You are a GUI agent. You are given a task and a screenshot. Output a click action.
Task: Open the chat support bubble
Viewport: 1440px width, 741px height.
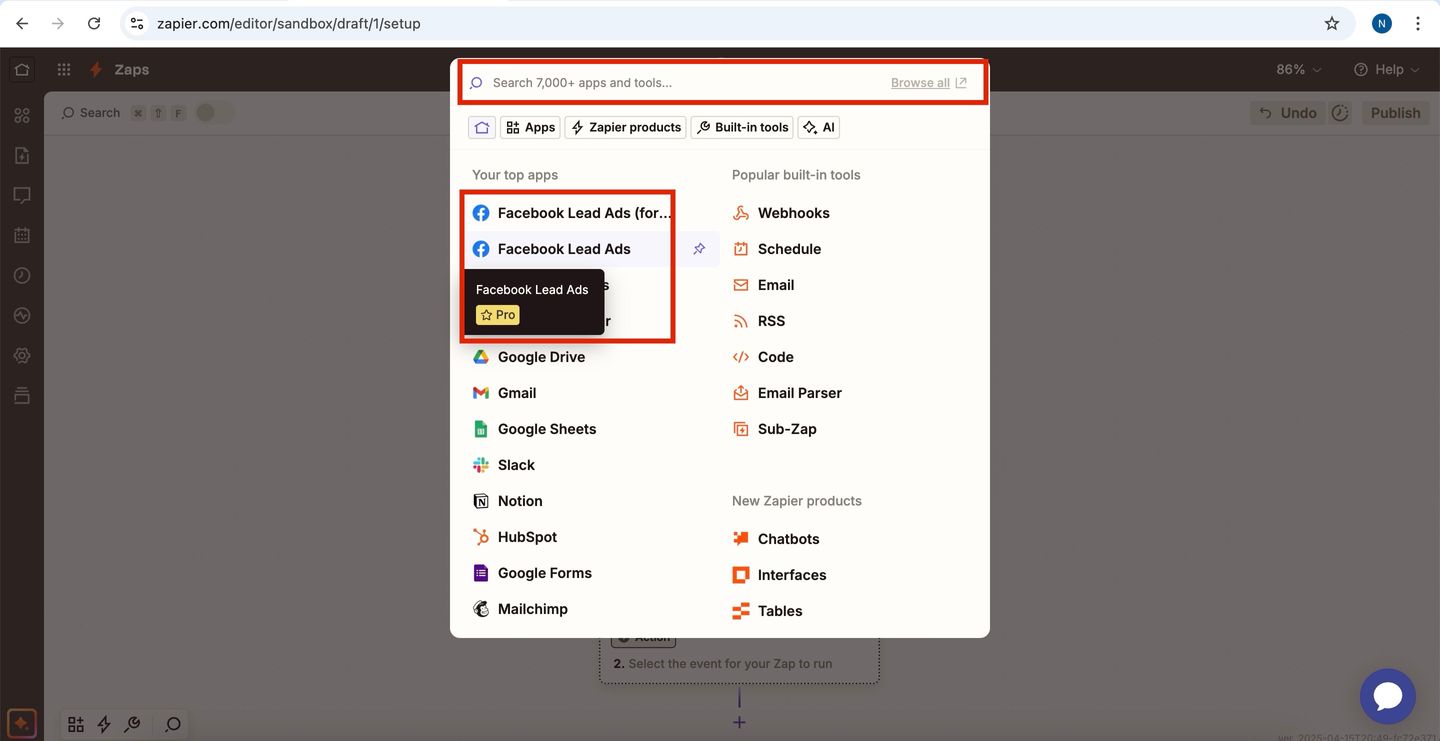point(1388,697)
